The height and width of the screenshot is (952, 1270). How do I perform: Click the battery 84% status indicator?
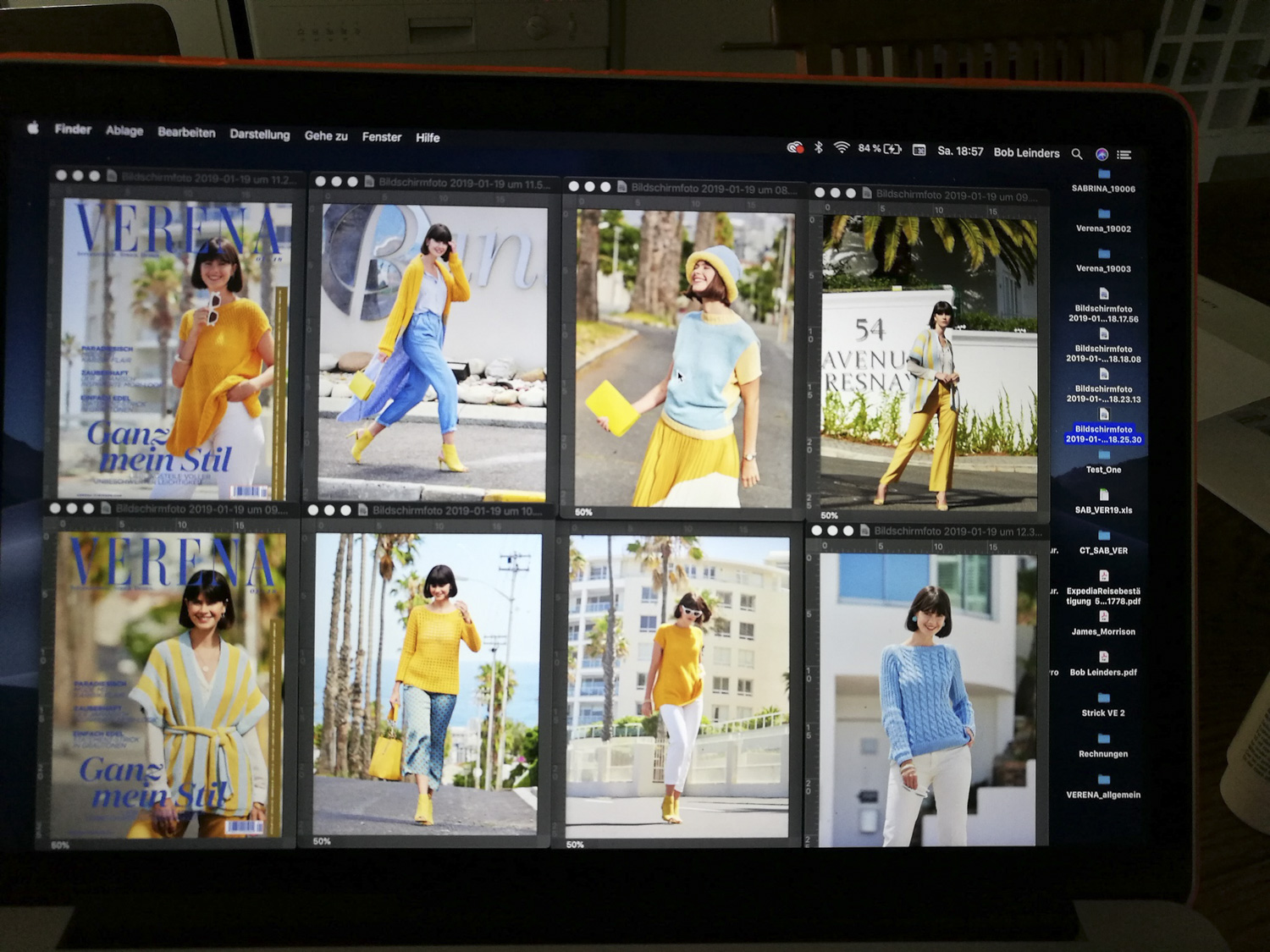tap(879, 149)
